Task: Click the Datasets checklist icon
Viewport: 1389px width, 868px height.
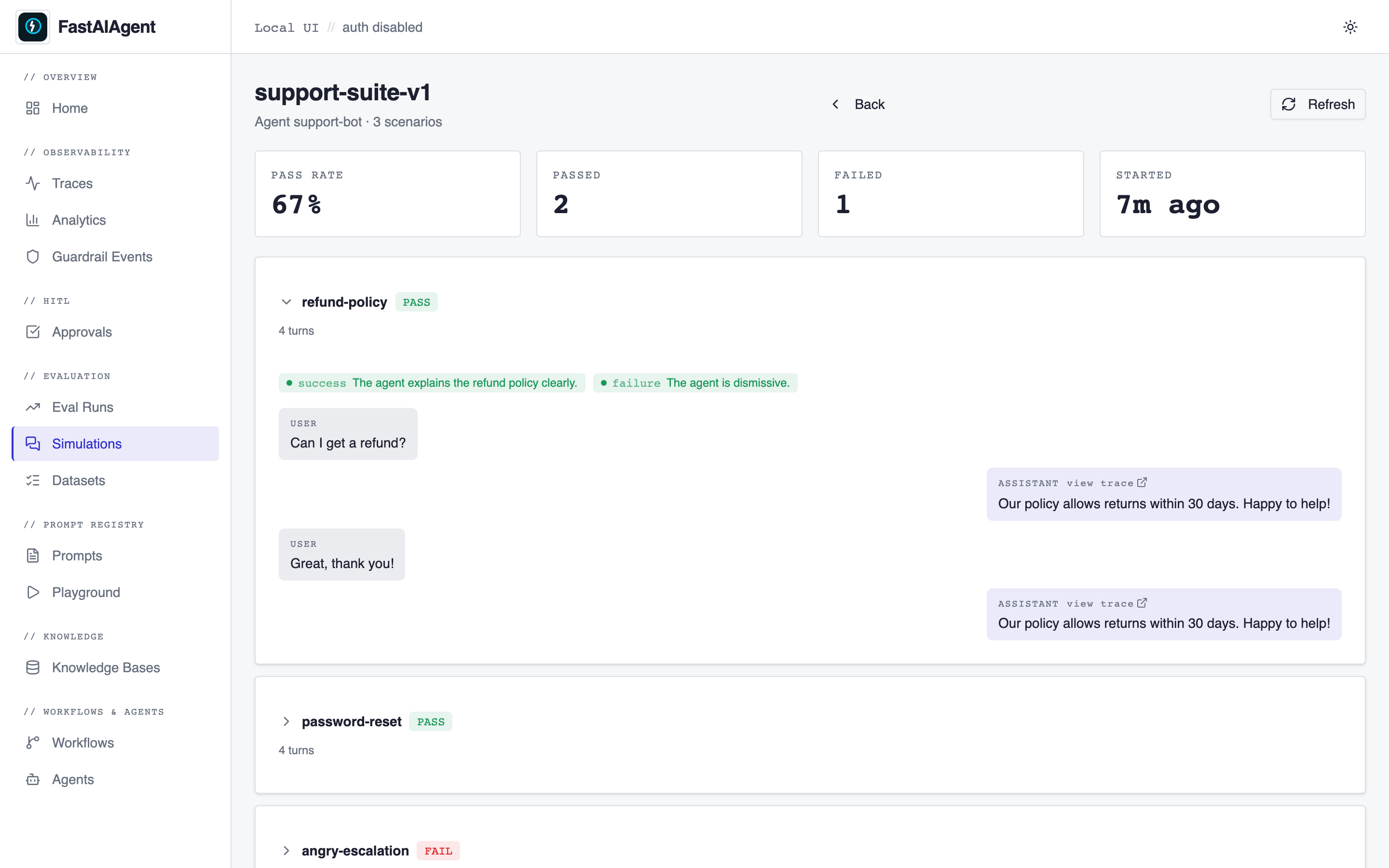Action: (x=33, y=480)
